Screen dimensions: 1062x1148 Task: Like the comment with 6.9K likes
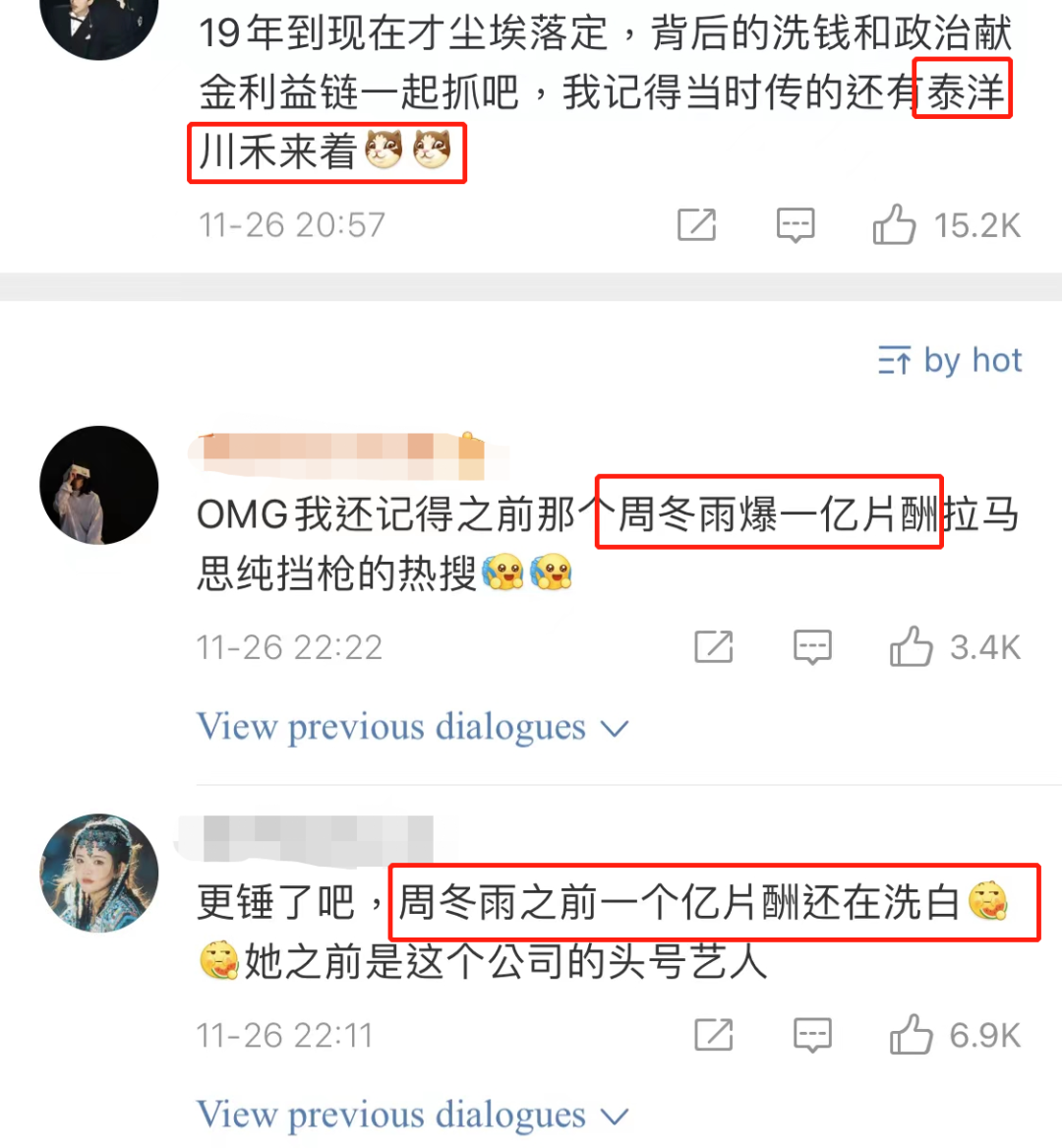coord(911,1035)
